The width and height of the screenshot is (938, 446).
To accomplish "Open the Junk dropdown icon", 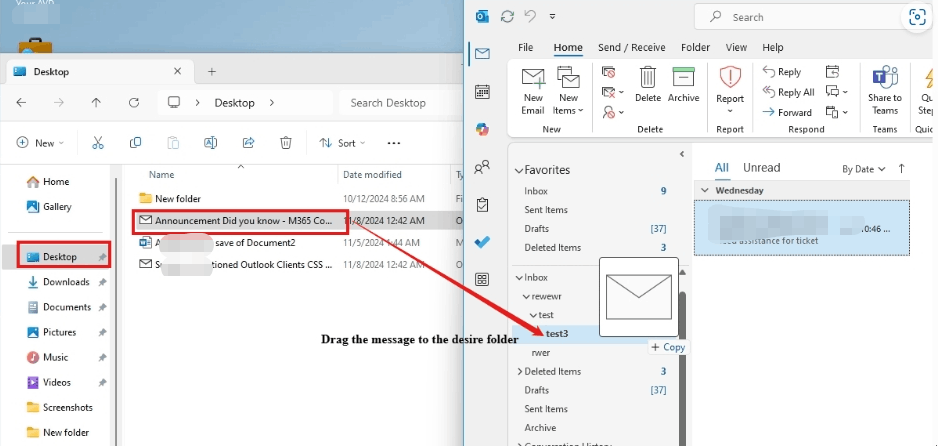I will click(x=613, y=112).
